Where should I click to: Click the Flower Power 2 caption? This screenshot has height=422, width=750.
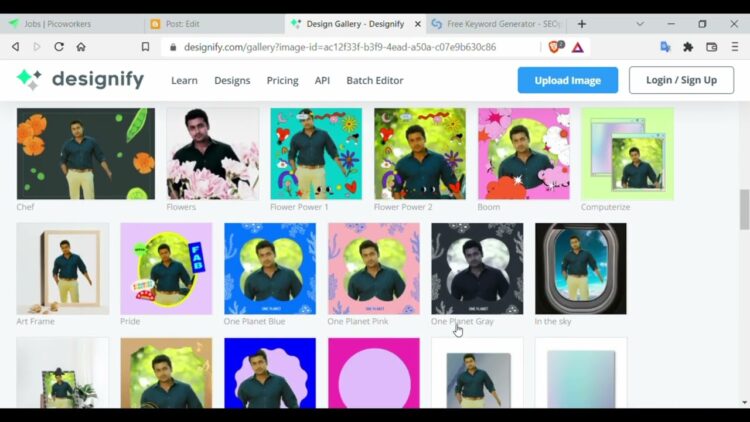pyautogui.click(x=403, y=207)
